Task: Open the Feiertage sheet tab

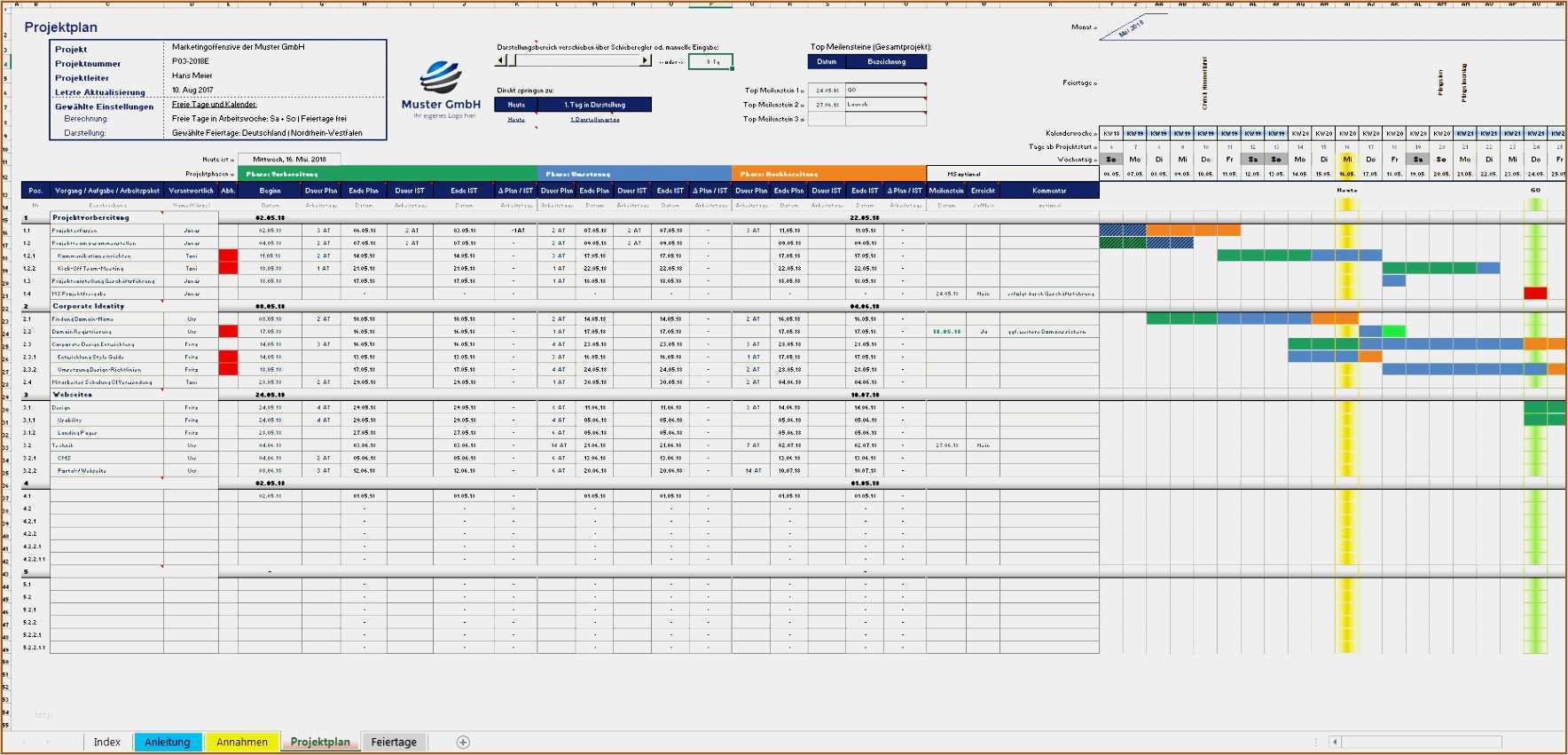Action: [394, 743]
